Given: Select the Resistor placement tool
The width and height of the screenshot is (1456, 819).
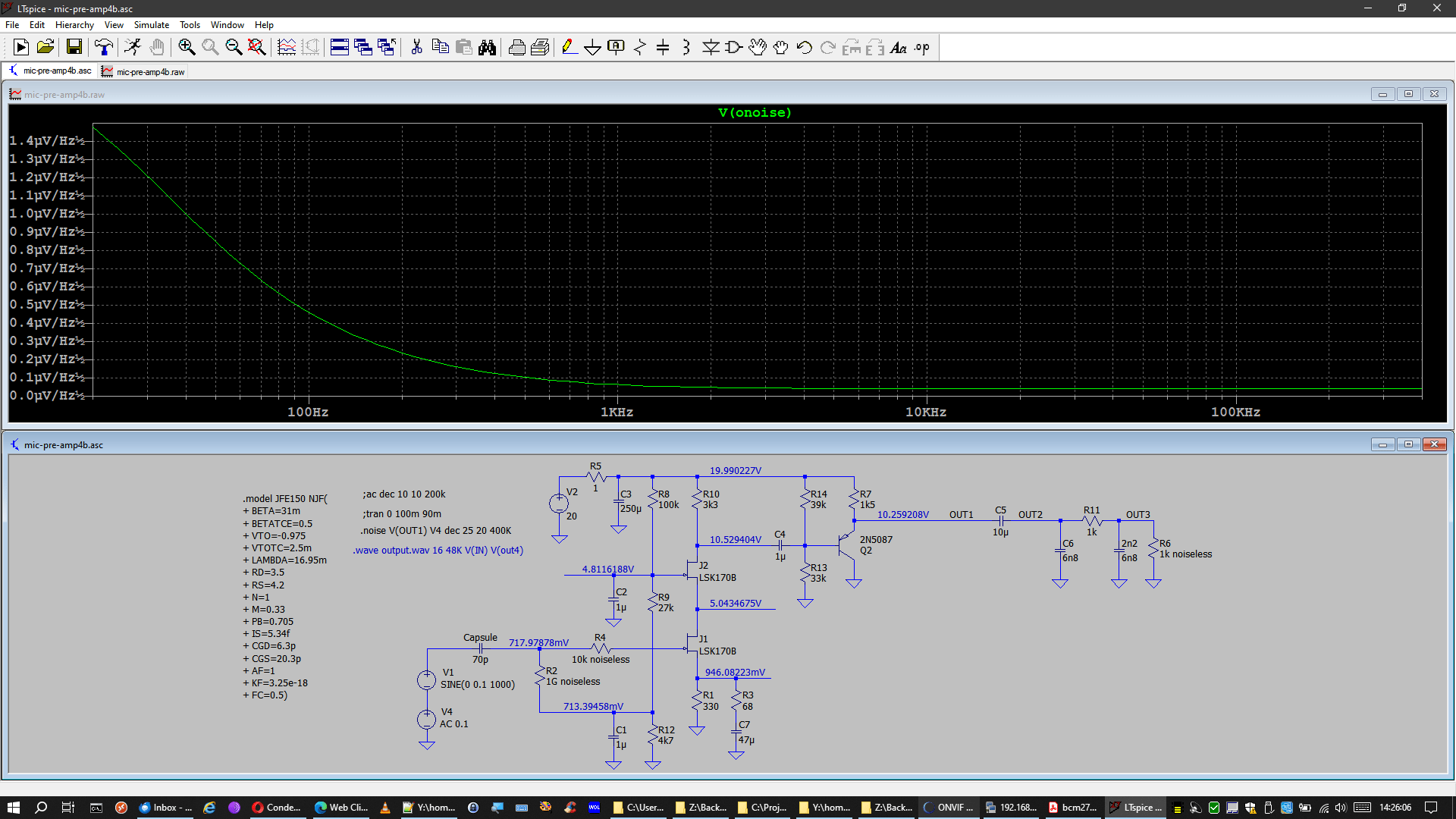Looking at the screenshot, I should pyautogui.click(x=639, y=47).
